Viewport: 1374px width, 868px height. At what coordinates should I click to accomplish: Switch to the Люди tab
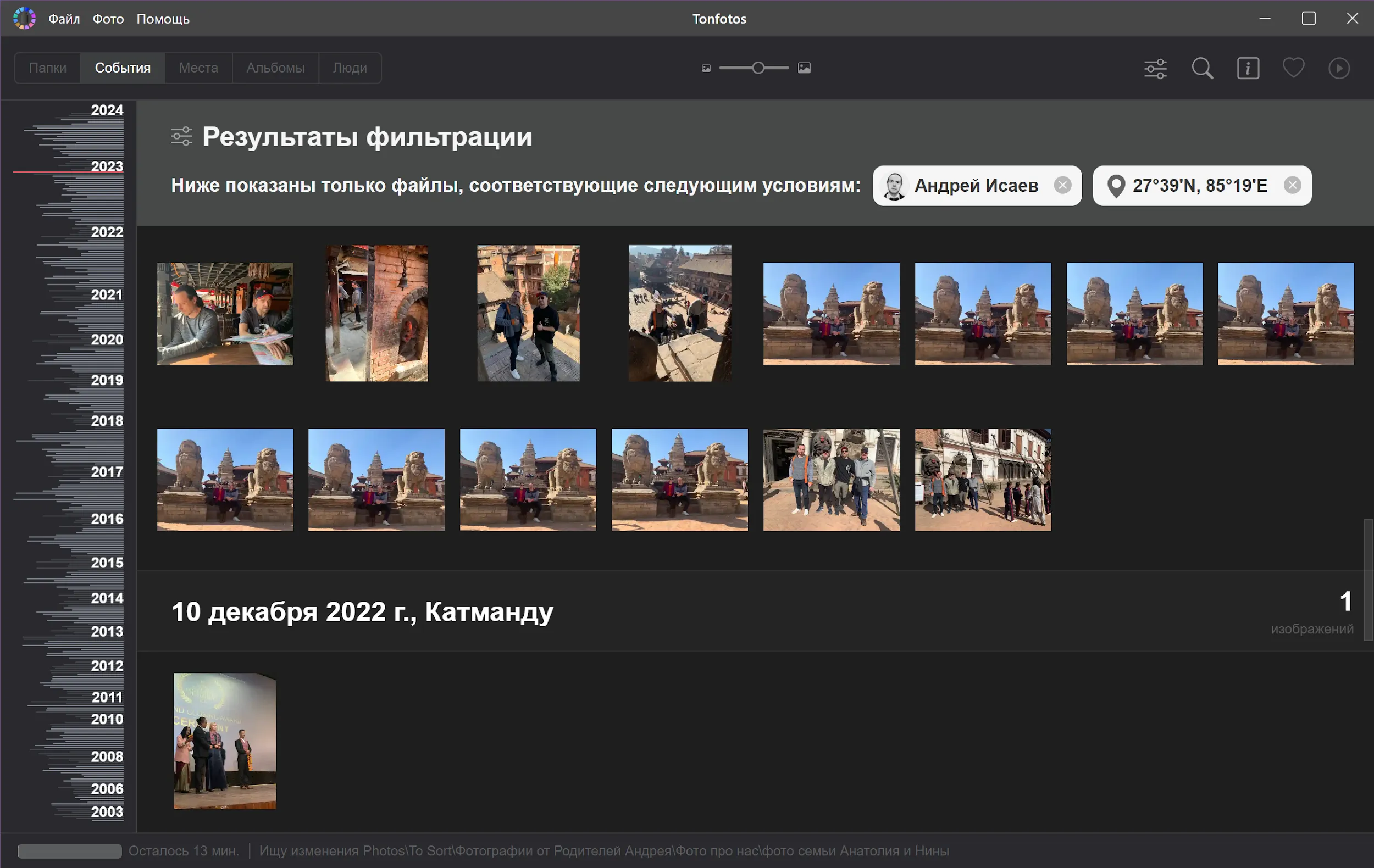tap(349, 67)
